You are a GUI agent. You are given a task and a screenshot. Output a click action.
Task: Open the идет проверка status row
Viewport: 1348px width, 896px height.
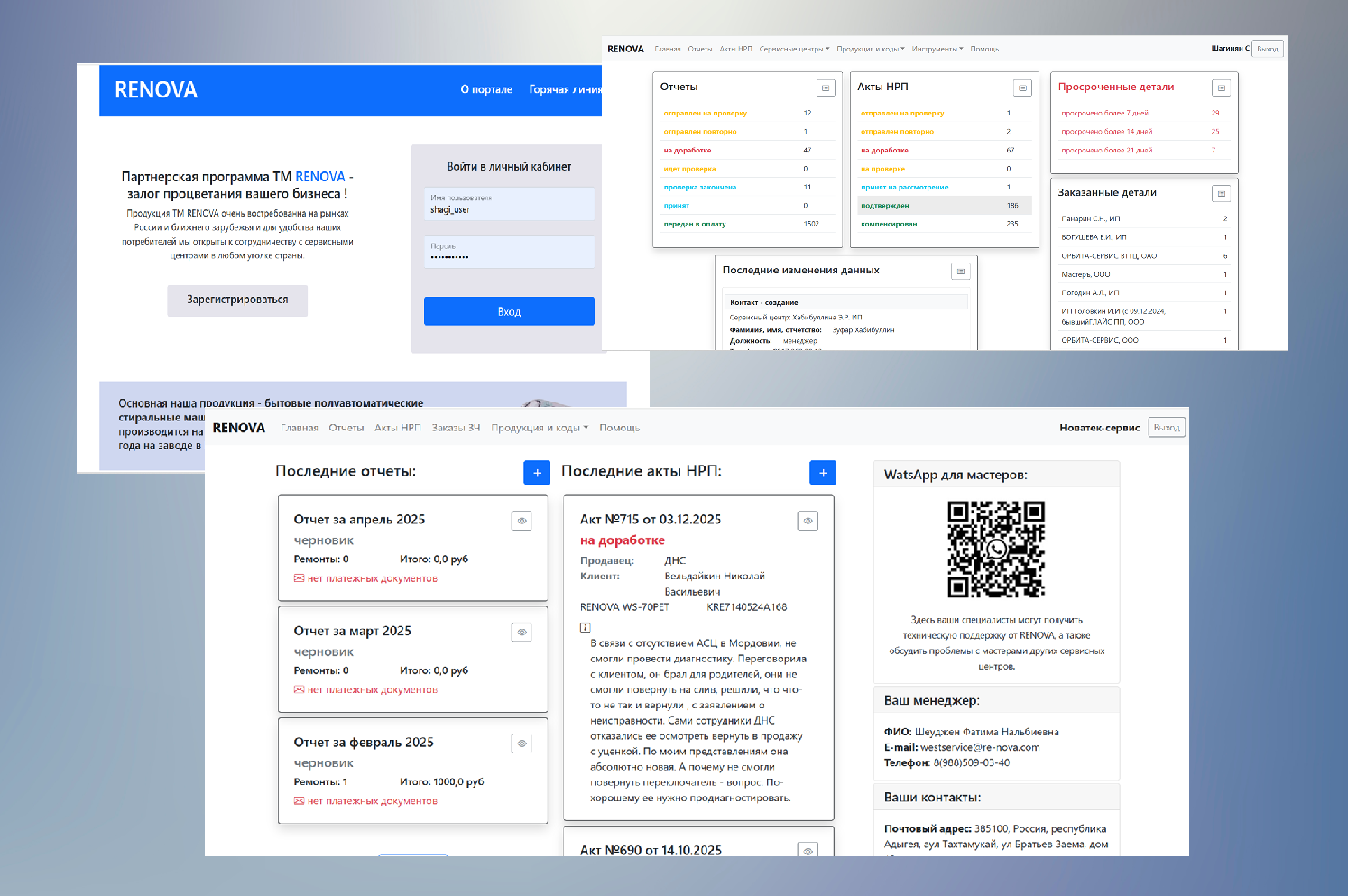747,169
